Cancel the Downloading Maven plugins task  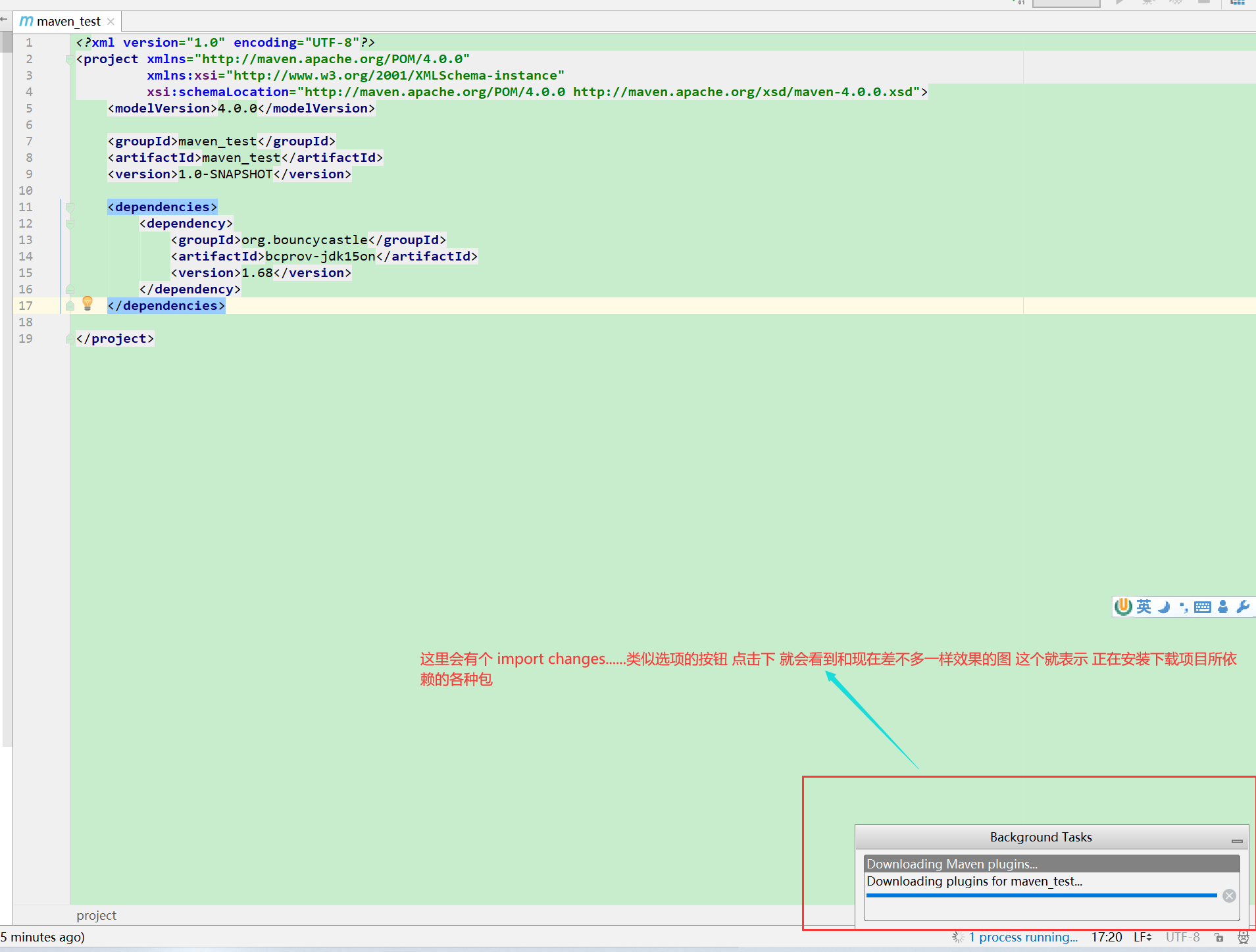1228,895
